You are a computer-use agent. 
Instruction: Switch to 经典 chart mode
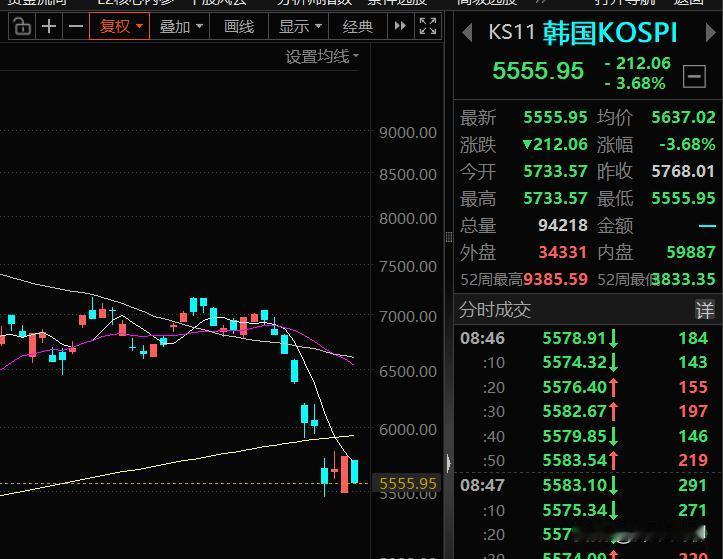tap(357, 26)
